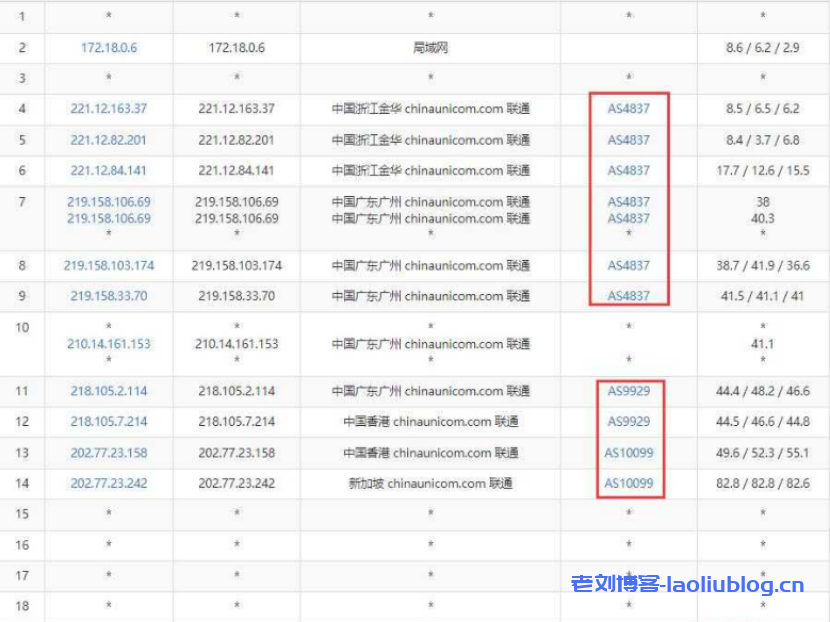Open the blue 202.77.23.242 link in hop 14

click(109, 484)
